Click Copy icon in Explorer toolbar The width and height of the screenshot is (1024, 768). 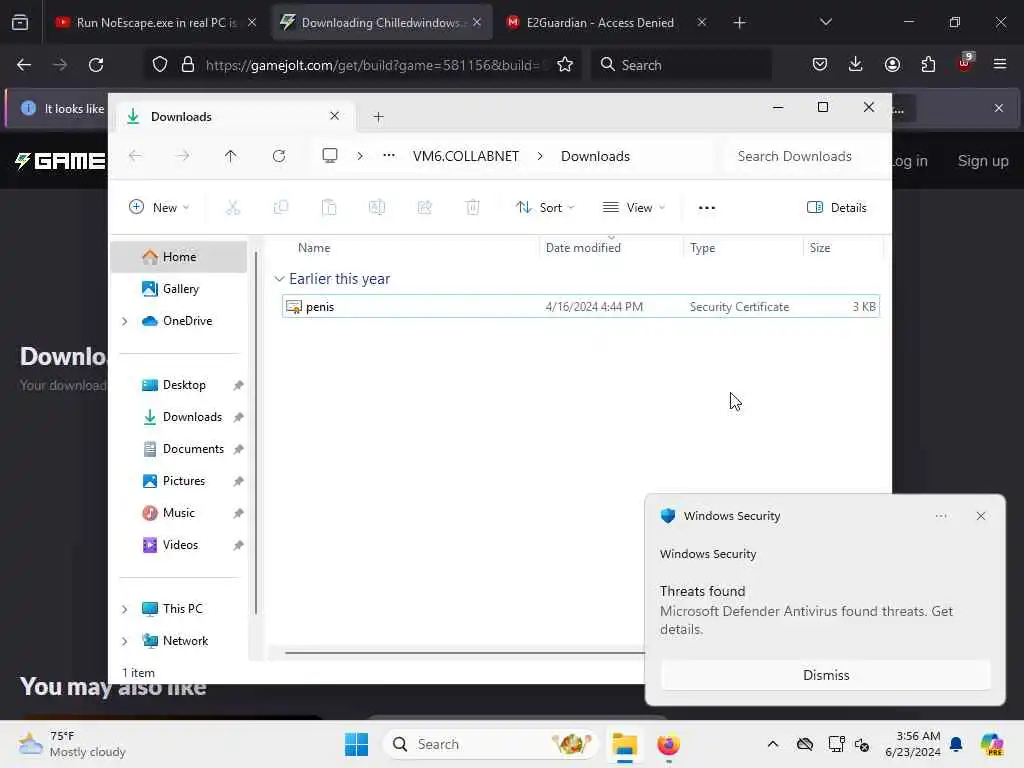tap(281, 208)
